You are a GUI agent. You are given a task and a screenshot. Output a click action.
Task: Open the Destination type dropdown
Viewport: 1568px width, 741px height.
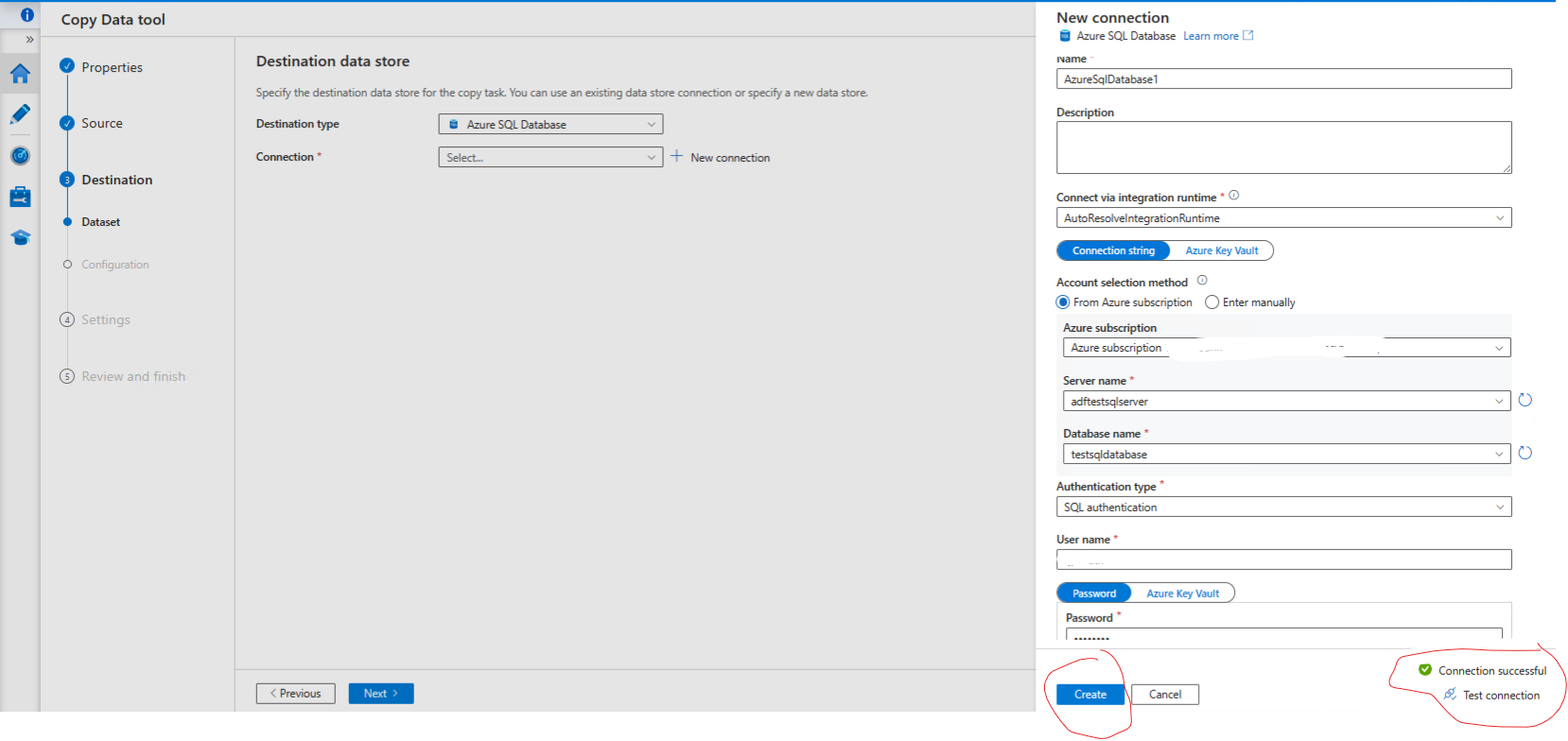point(550,124)
